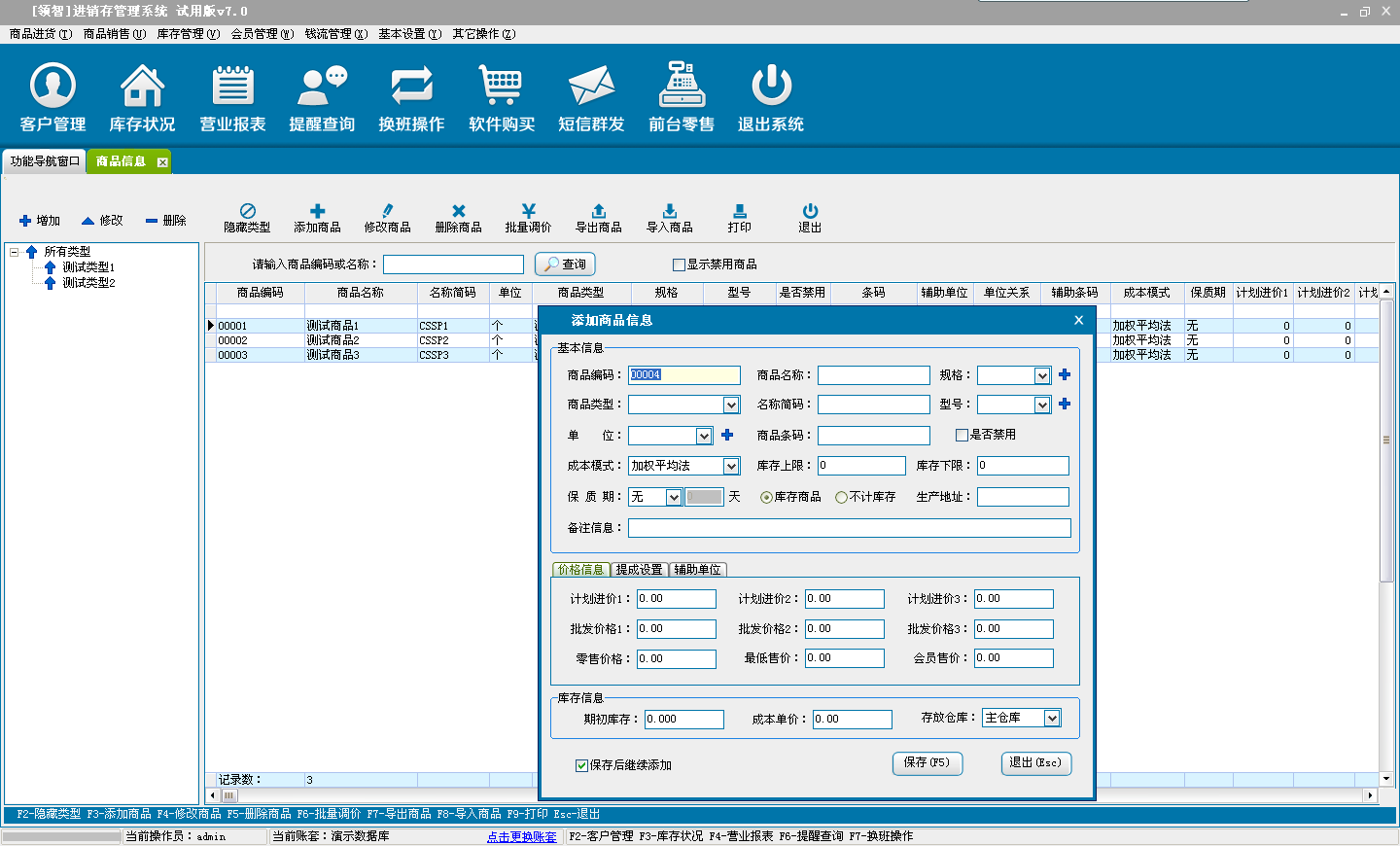Image resolution: width=1400 pixels, height=846 pixels.
Task: Open 提醒查询 reminder query icon
Action: coord(322,87)
